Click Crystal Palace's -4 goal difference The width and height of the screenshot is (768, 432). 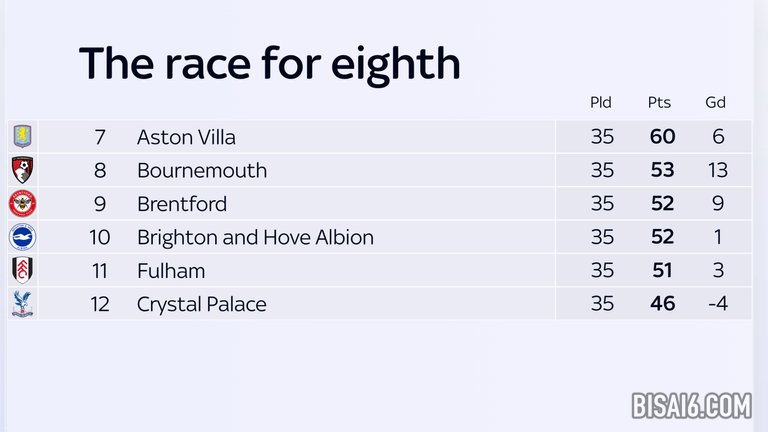pyautogui.click(x=718, y=304)
